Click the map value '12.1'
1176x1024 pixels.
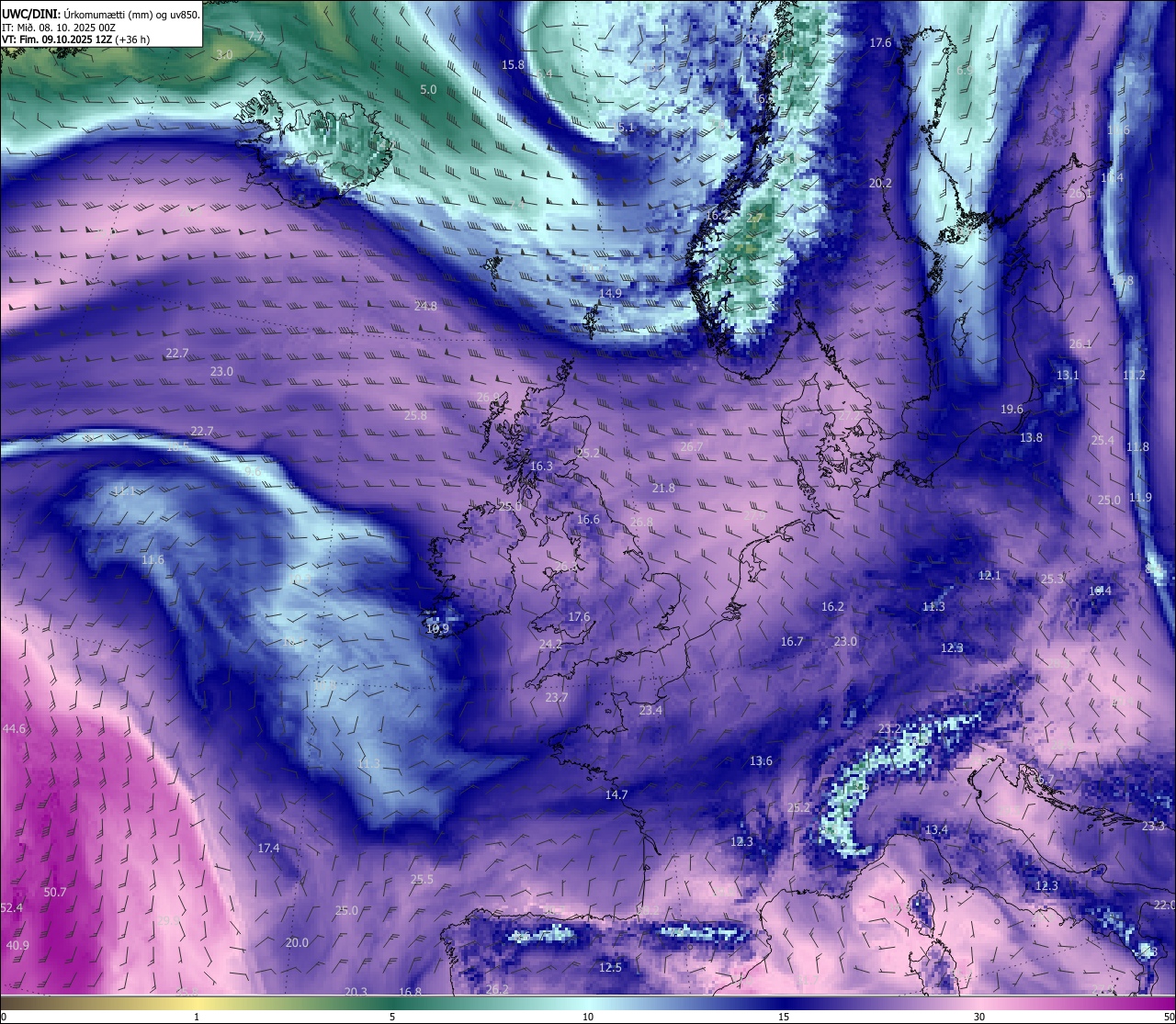989,575
